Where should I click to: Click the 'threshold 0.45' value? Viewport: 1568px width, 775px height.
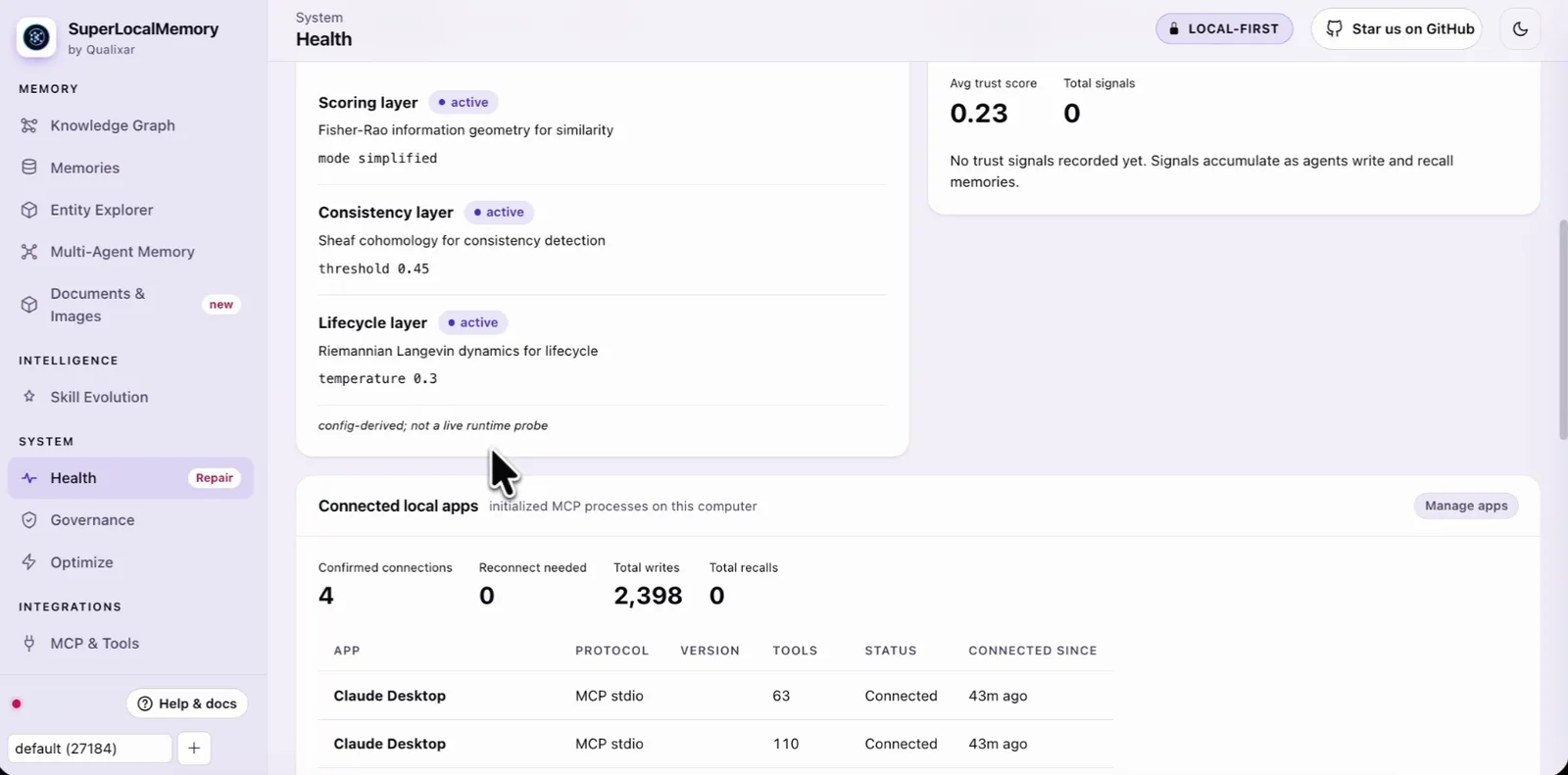point(373,268)
